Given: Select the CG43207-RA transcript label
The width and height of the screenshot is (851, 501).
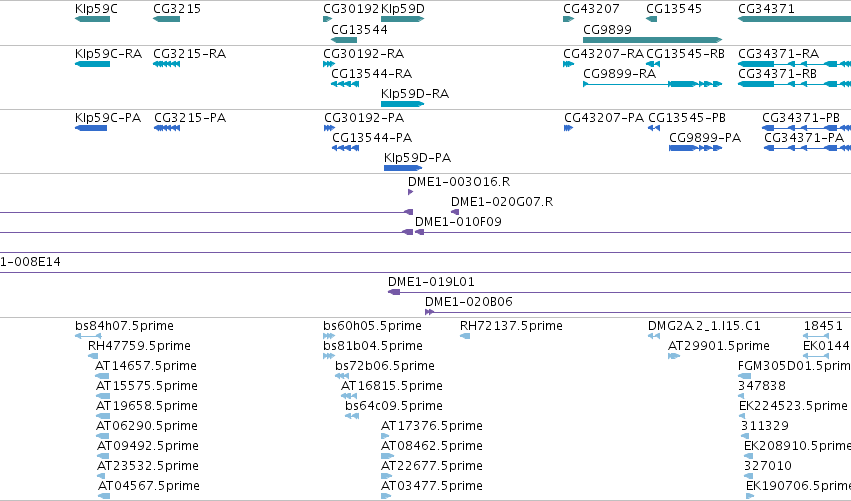Looking at the screenshot, I should [604, 54].
